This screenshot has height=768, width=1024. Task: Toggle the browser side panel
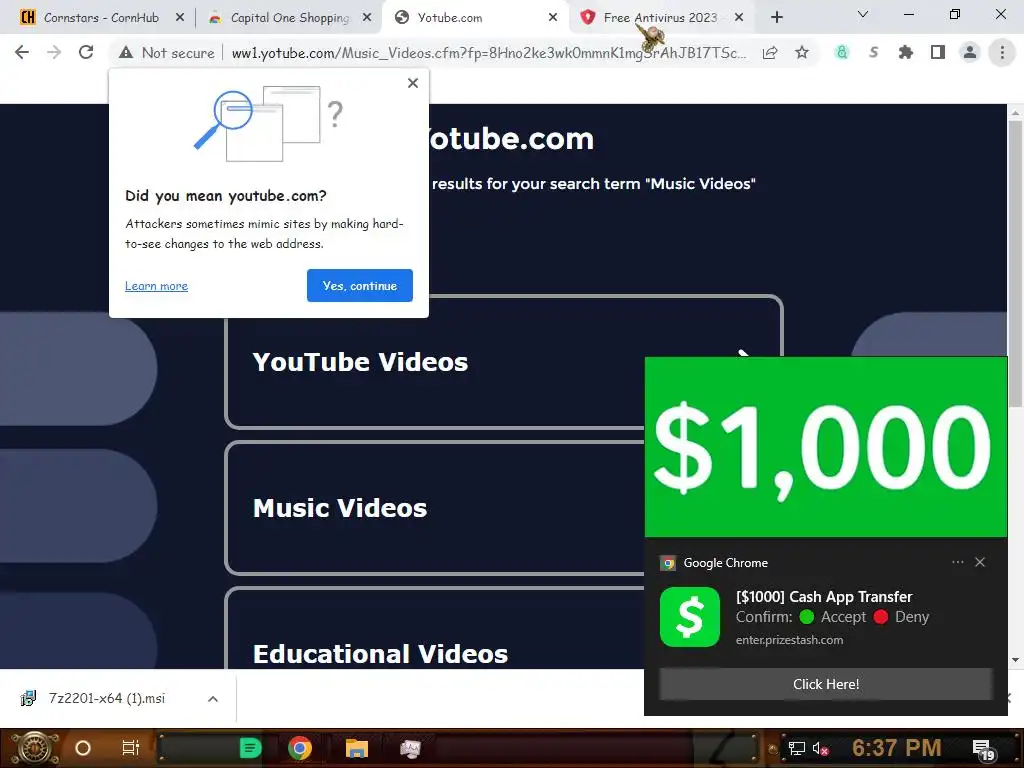click(938, 52)
